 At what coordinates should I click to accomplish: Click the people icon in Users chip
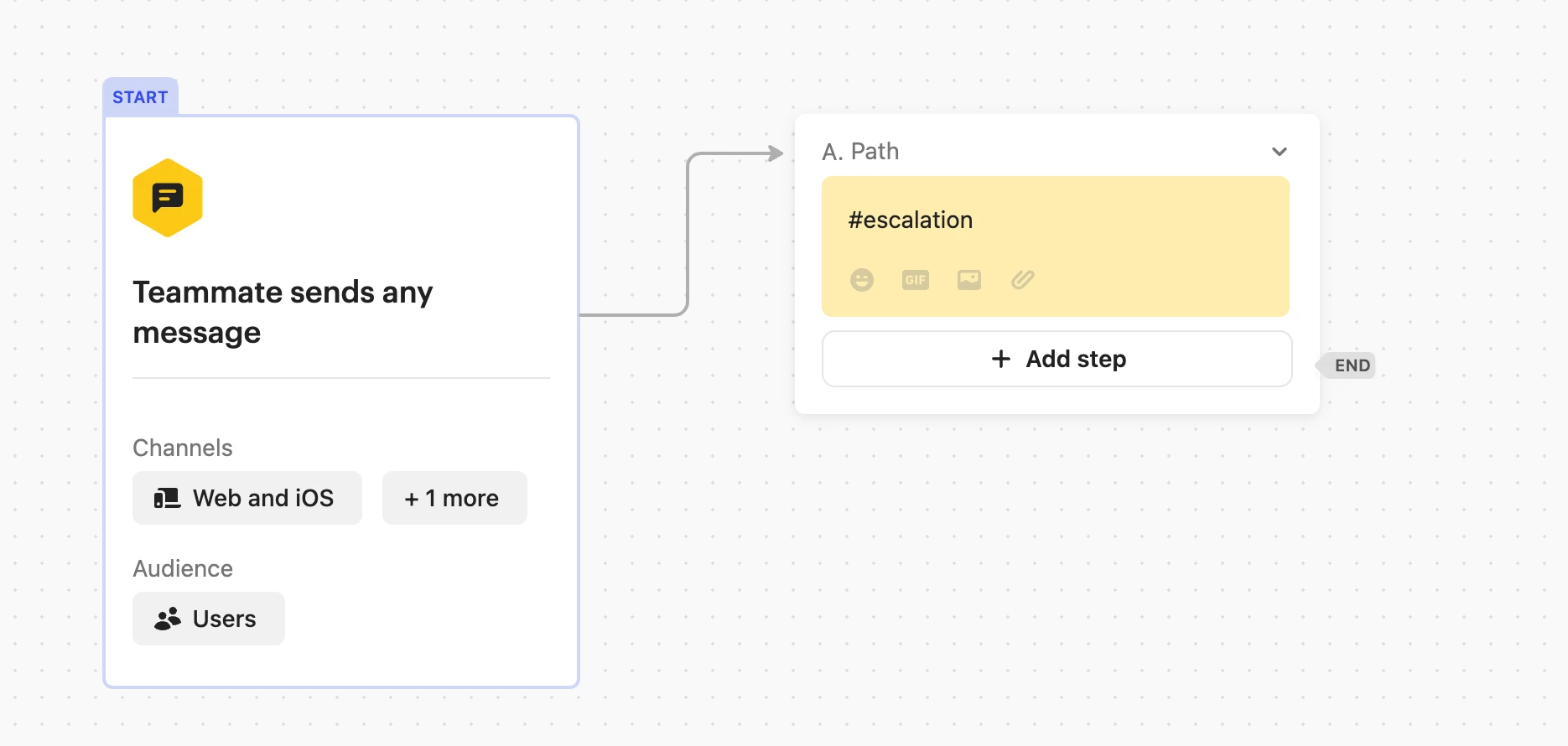[168, 619]
